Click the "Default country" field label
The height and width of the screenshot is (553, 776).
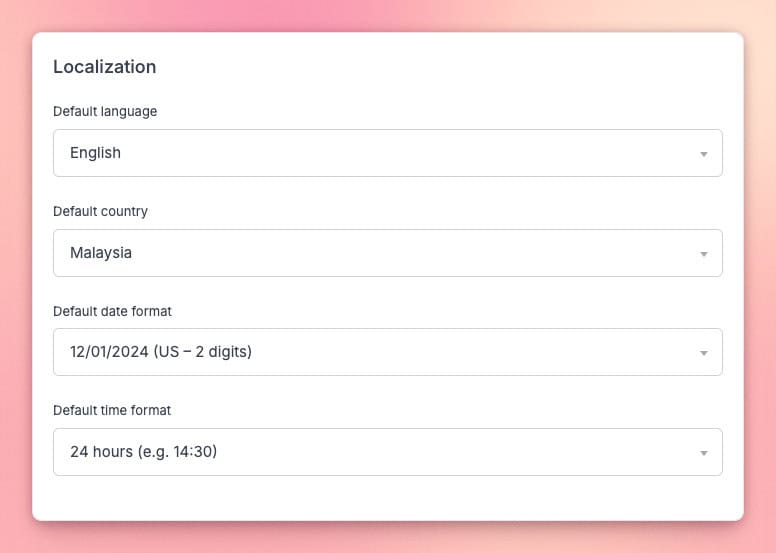pos(100,211)
